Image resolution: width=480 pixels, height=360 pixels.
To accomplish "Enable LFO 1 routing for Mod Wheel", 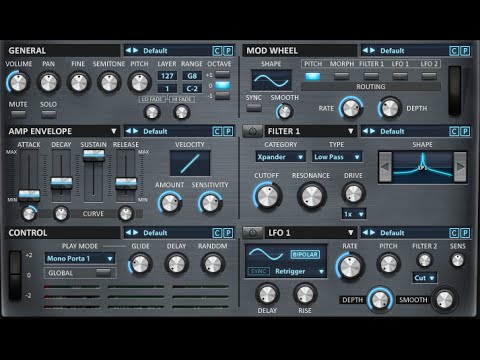I will tap(400, 76).
